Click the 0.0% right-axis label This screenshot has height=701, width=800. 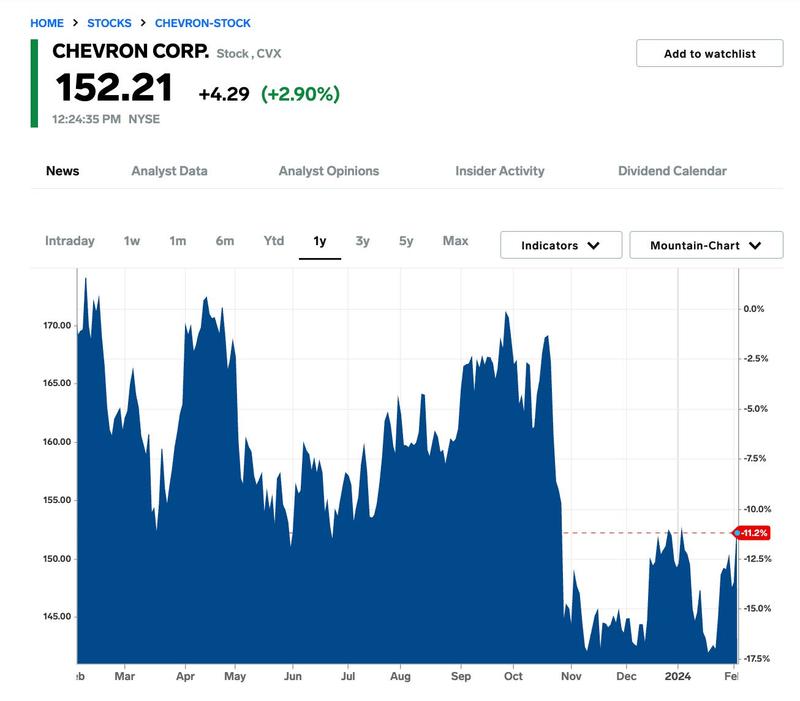point(754,309)
